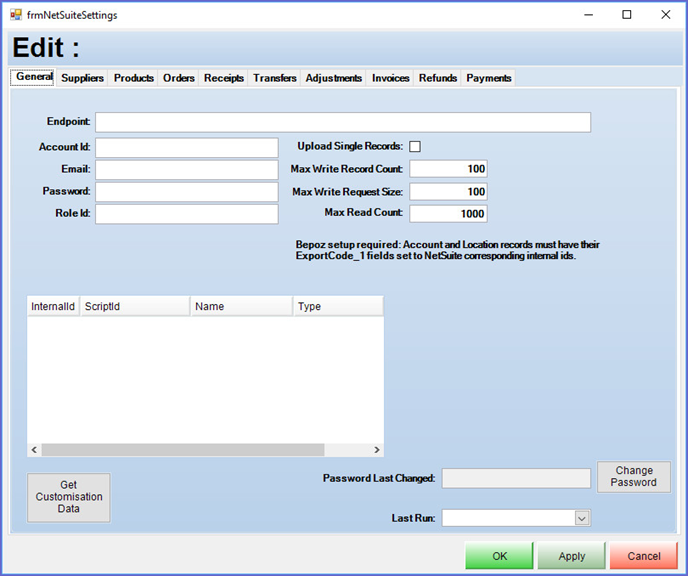Go to the Payments tab
Screen dimensions: 688x576
(488, 78)
